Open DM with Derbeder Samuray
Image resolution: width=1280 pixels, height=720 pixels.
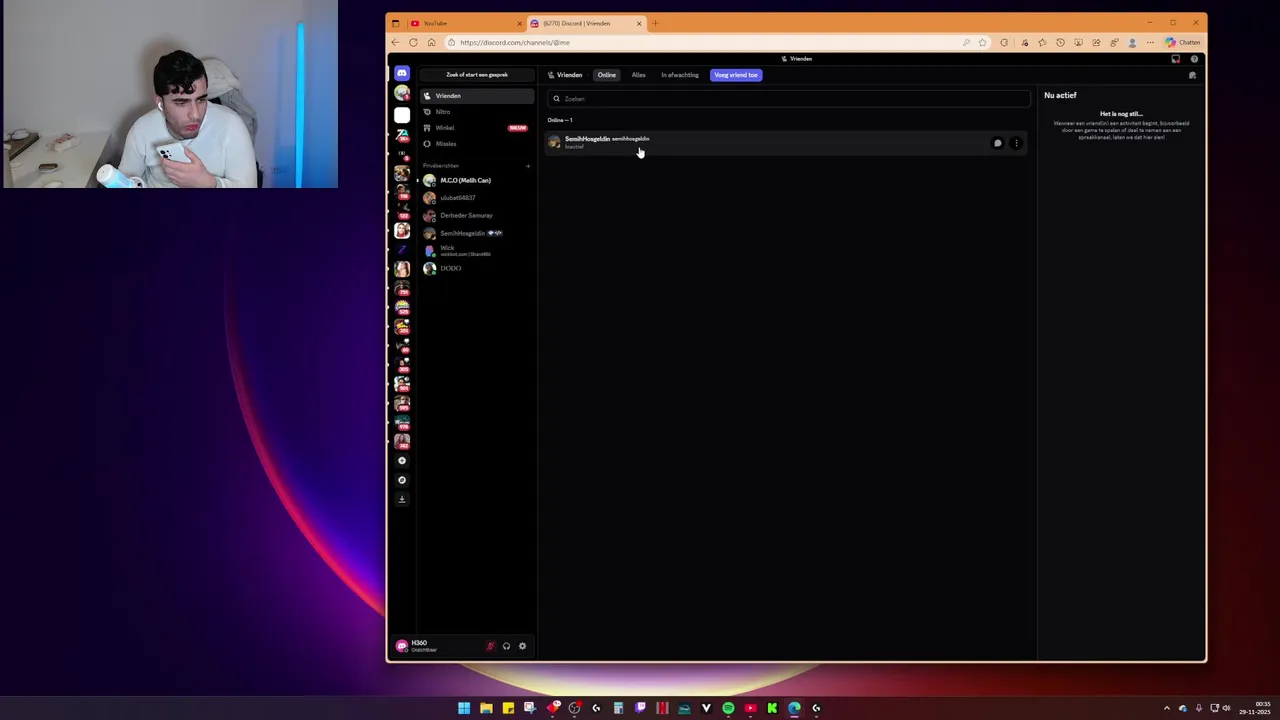tap(477, 215)
